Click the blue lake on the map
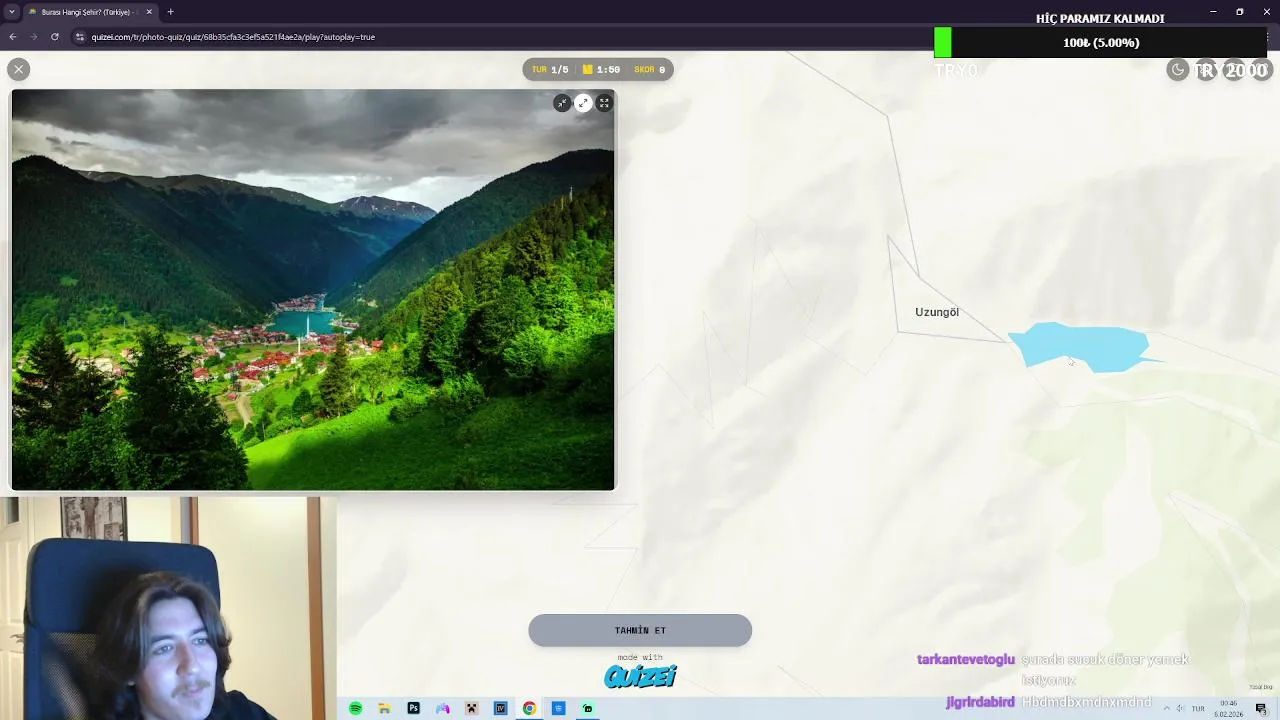1280x720 pixels. coord(1082,346)
